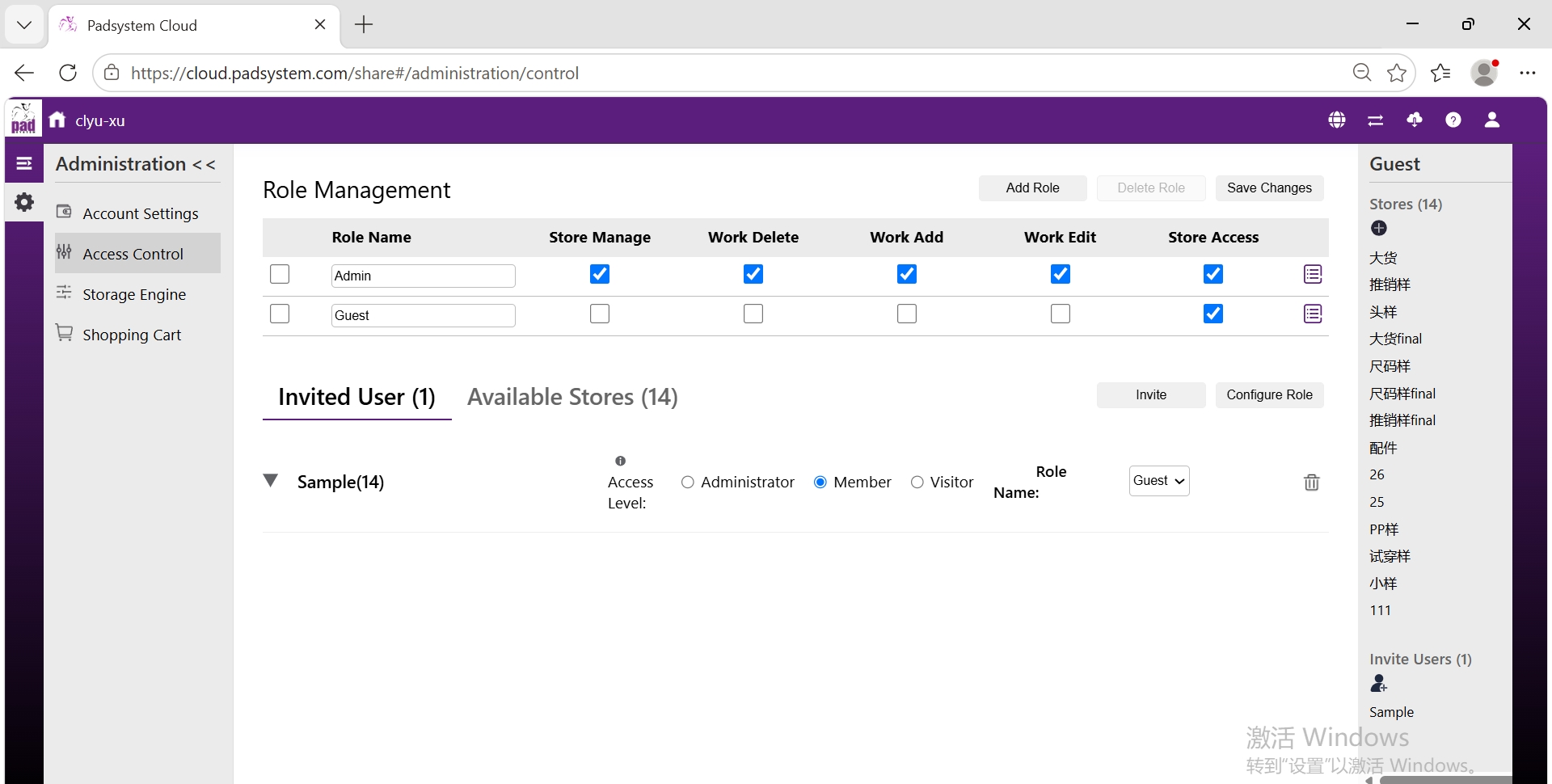Expand the Sample(14) user row triangle
The image size is (1552, 784).
[x=271, y=481]
